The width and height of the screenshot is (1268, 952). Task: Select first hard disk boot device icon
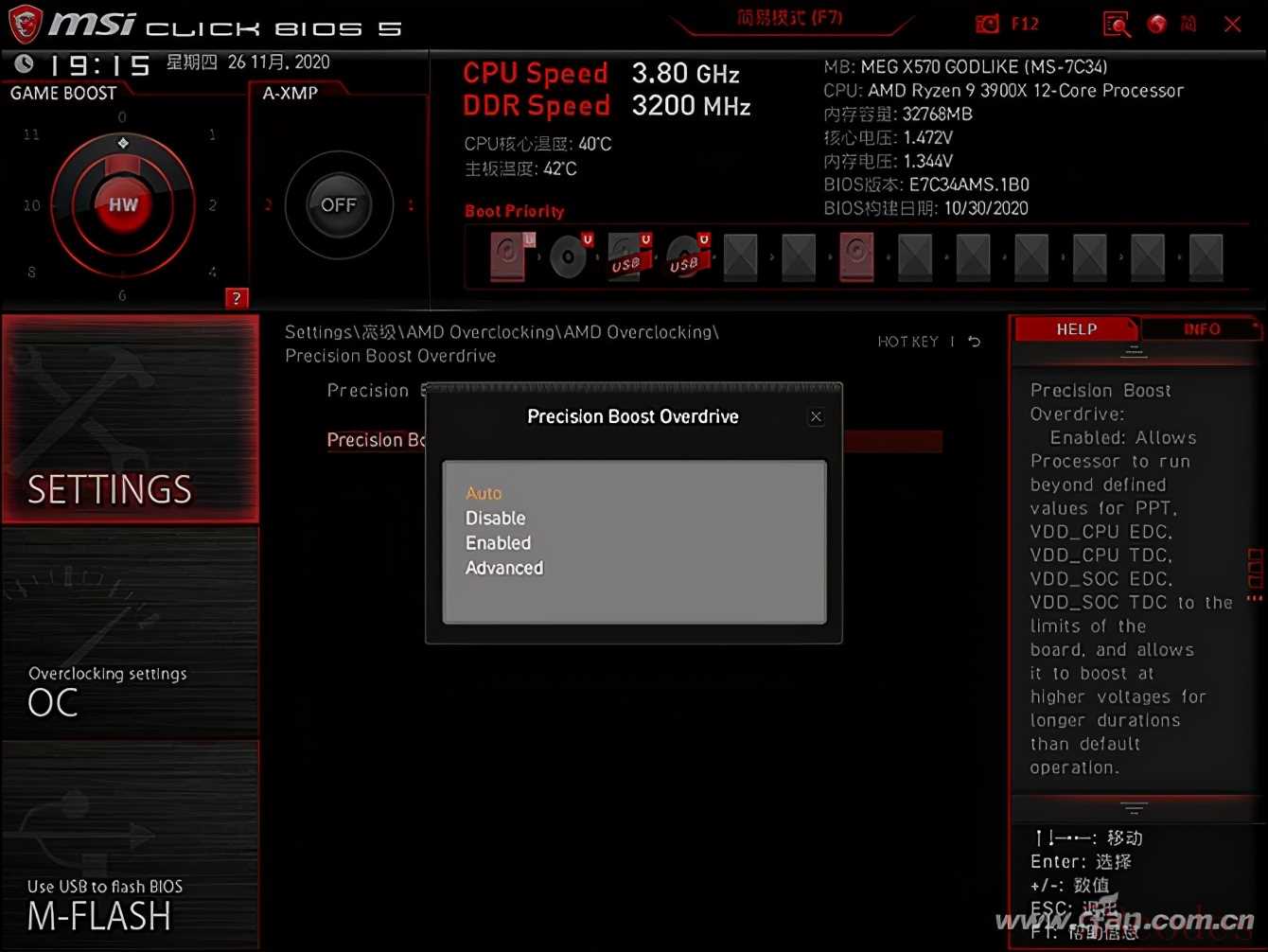pyautogui.click(x=511, y=256)
